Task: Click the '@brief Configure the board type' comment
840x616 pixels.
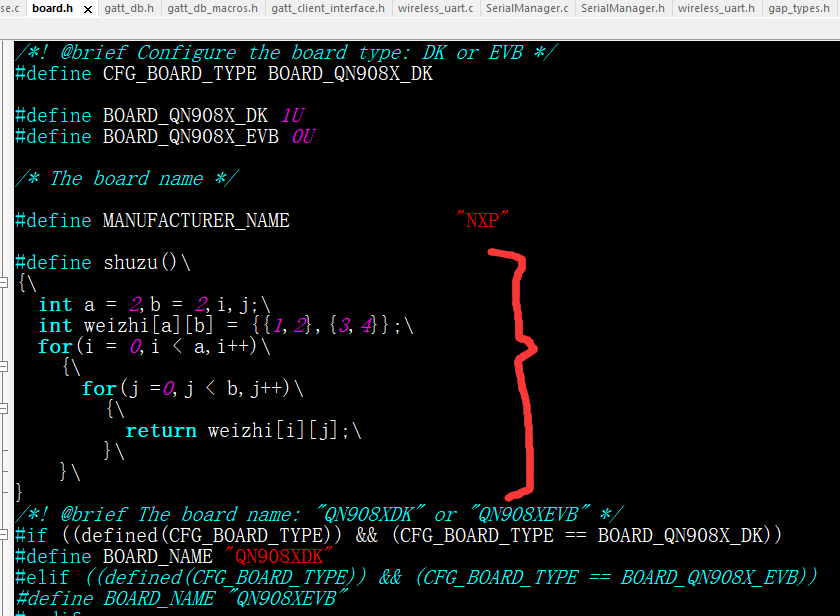Action: click(287, 52)
